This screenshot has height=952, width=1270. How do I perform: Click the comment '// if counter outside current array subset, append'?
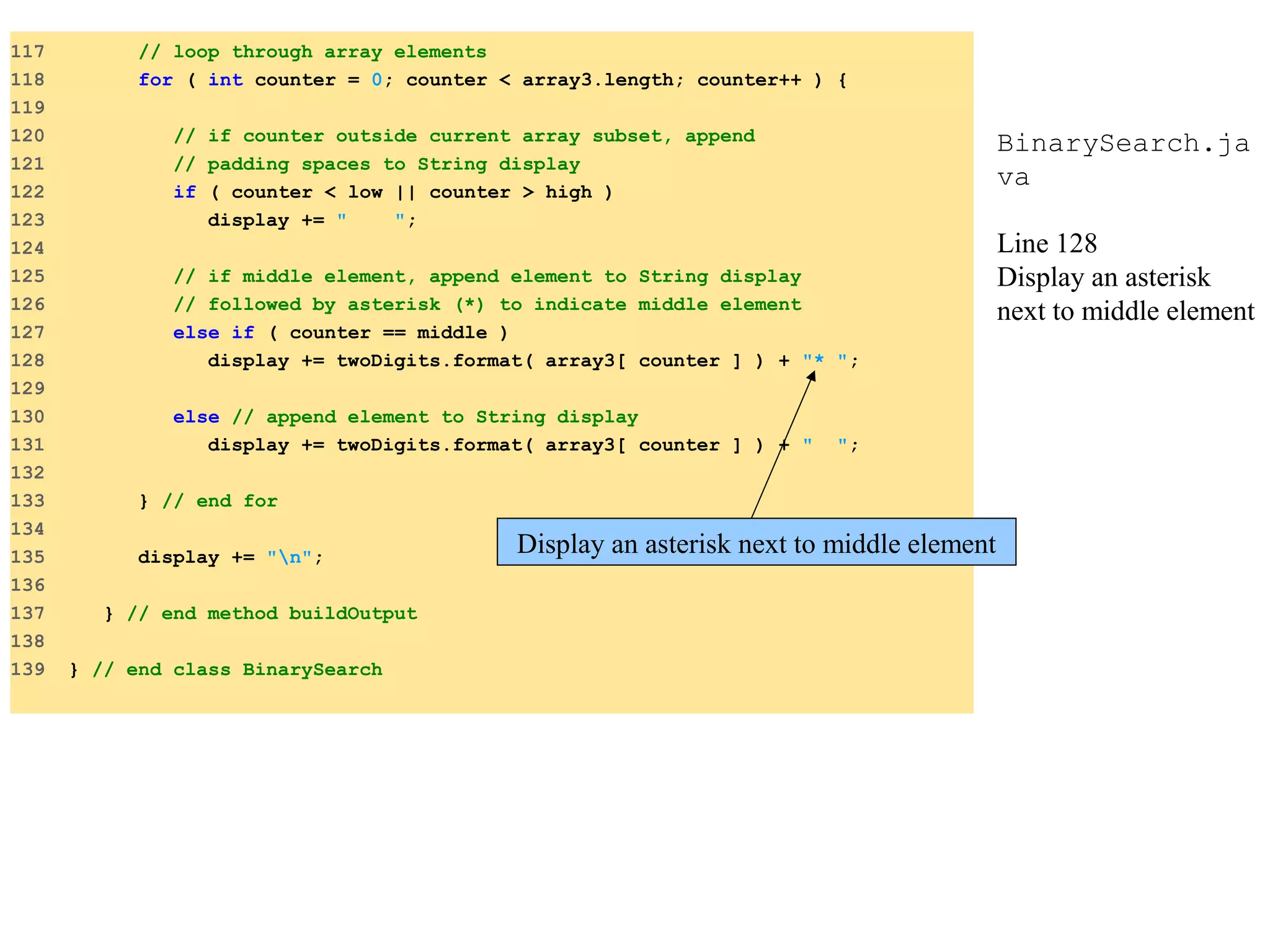pyautogui.click(x=464, y=136)
